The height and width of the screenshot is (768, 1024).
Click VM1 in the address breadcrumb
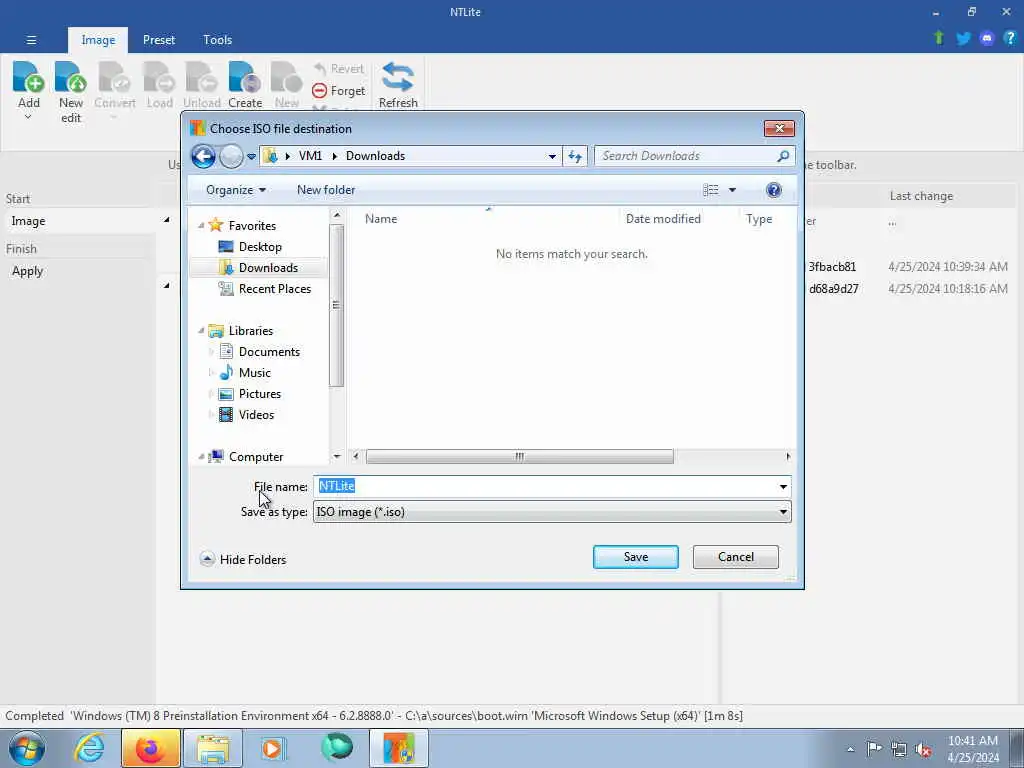coord(310,156)
